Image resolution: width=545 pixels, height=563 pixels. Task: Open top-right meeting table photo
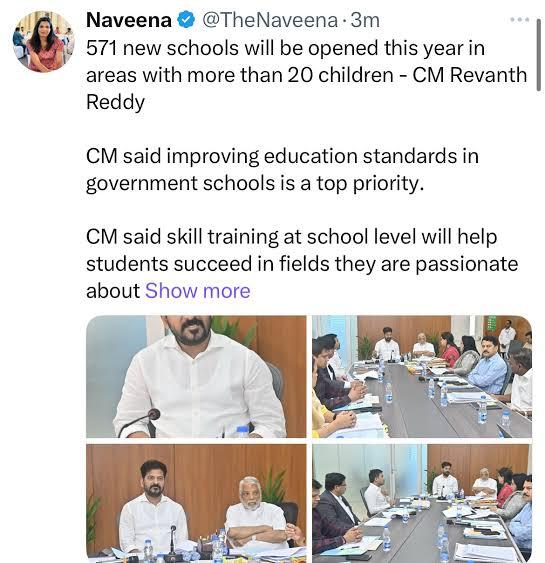click(422, 377)
